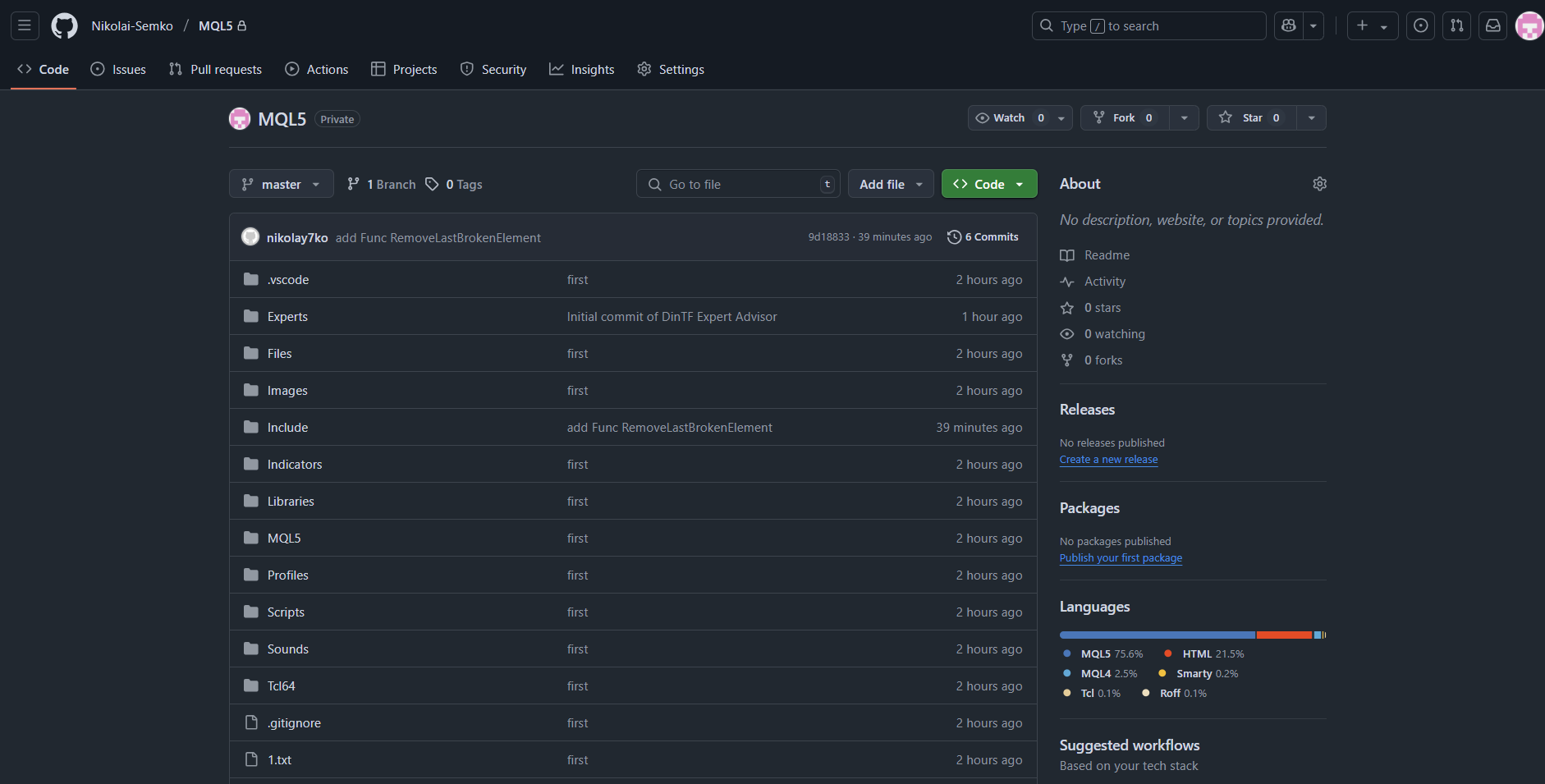Open the Scripts folder
The image size is (1545, 784).
pos(286,612)
